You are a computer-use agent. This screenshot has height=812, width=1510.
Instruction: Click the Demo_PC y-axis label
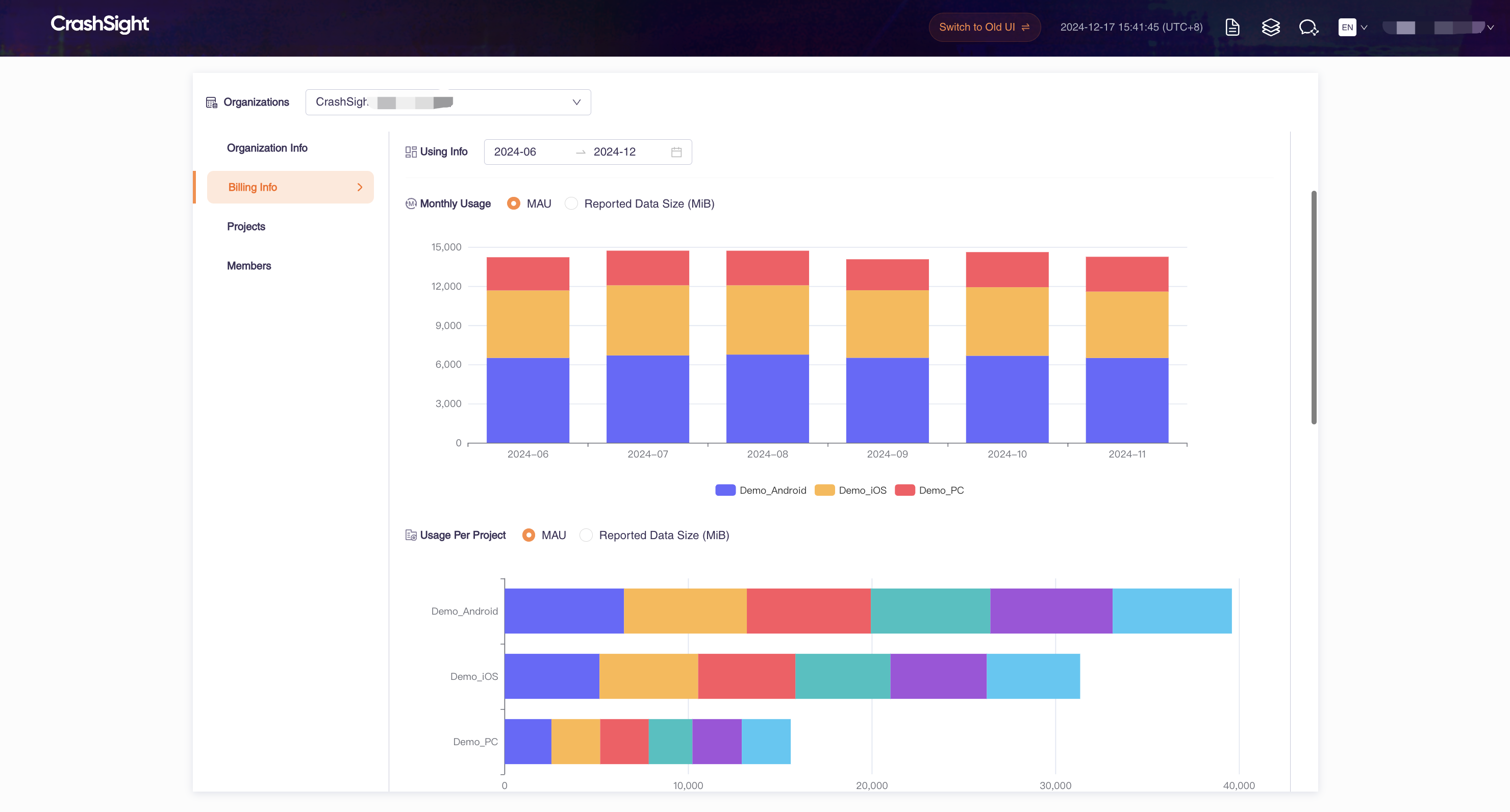(x=475, y=741)
